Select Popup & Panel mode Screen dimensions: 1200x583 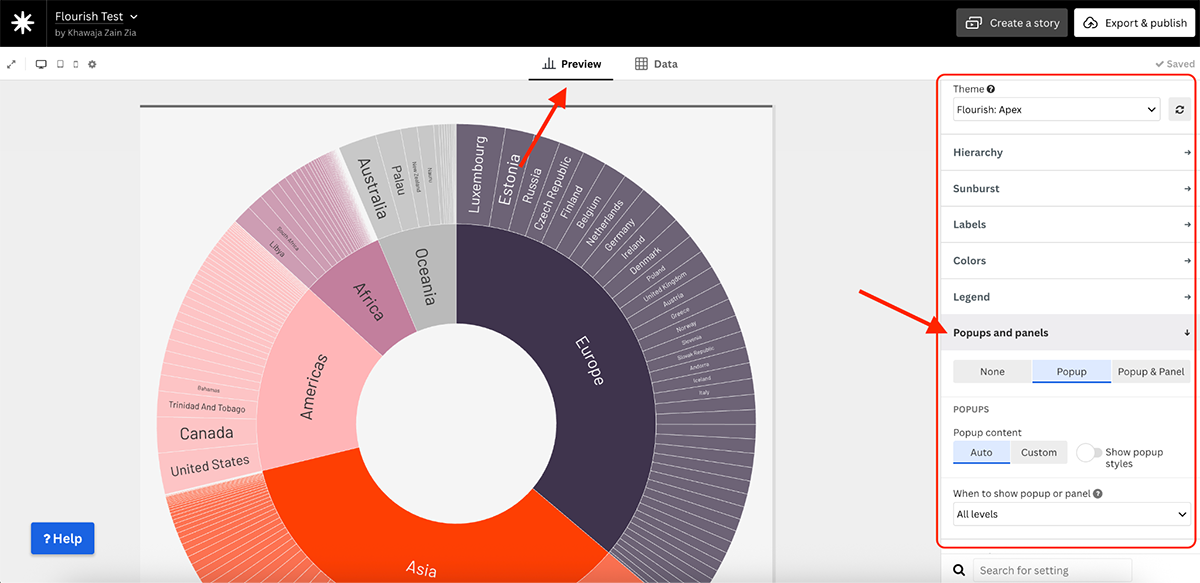coord(1151,371)
